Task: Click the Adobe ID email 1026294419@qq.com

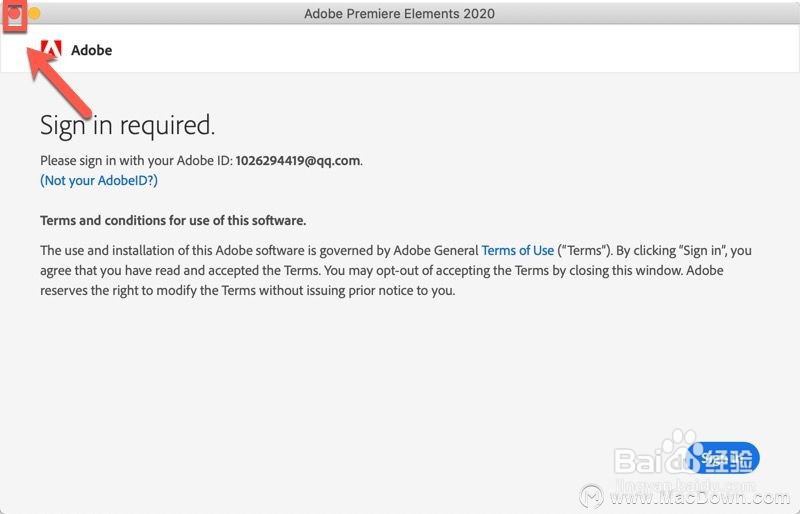Action: tap(297, 160)
